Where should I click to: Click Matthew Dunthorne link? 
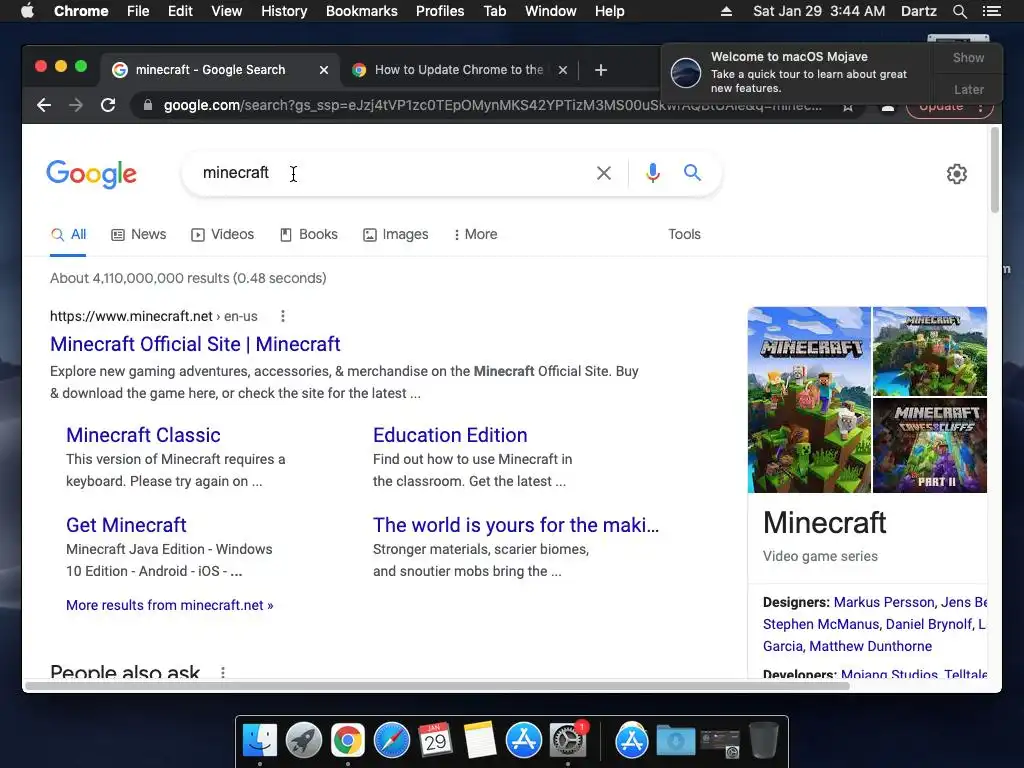coord(871,646)
